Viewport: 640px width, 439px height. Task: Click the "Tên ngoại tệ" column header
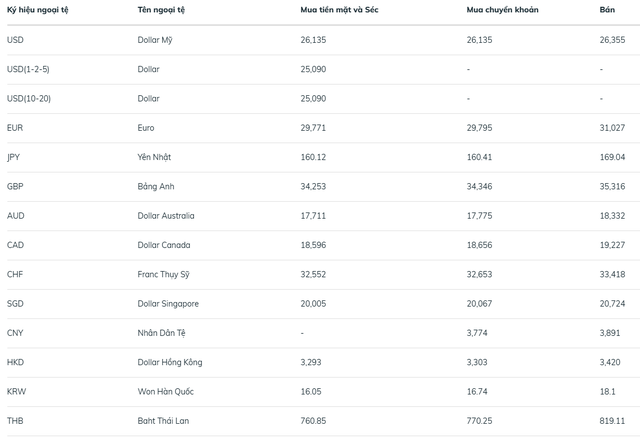[160, 10]
